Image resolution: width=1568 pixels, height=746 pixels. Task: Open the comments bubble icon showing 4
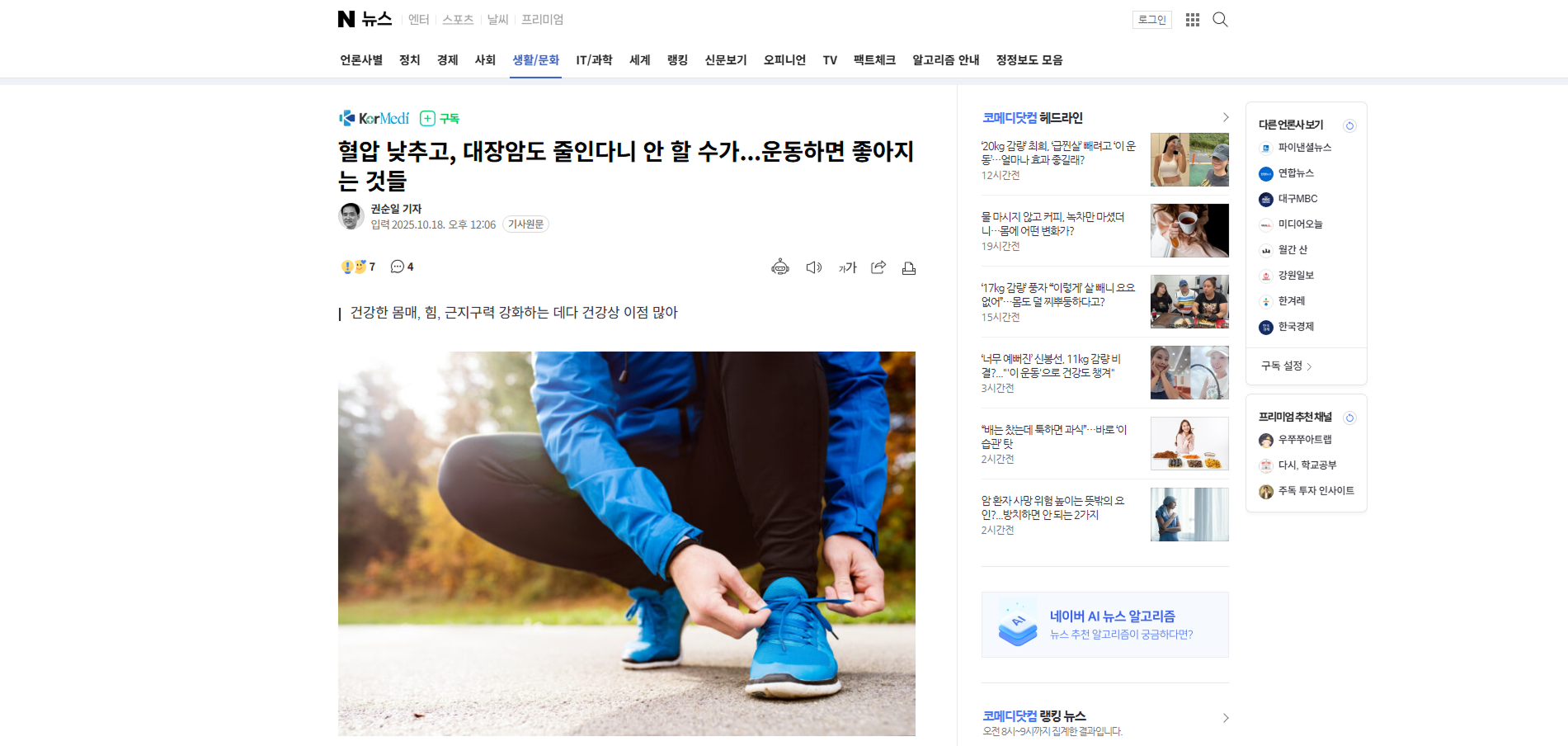(402, 267)
